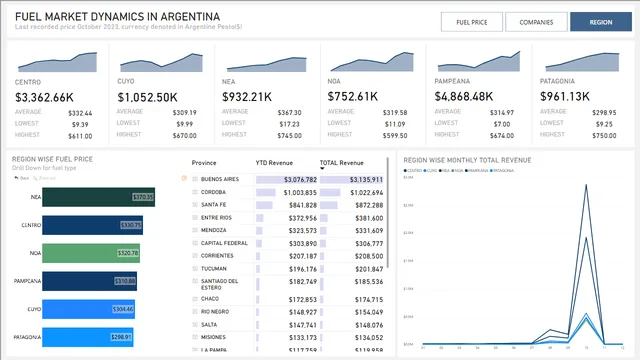640x360 pixels.
Task: Click the PATAGONIA total value $961.13K
Action: click(x=565, y=96)
